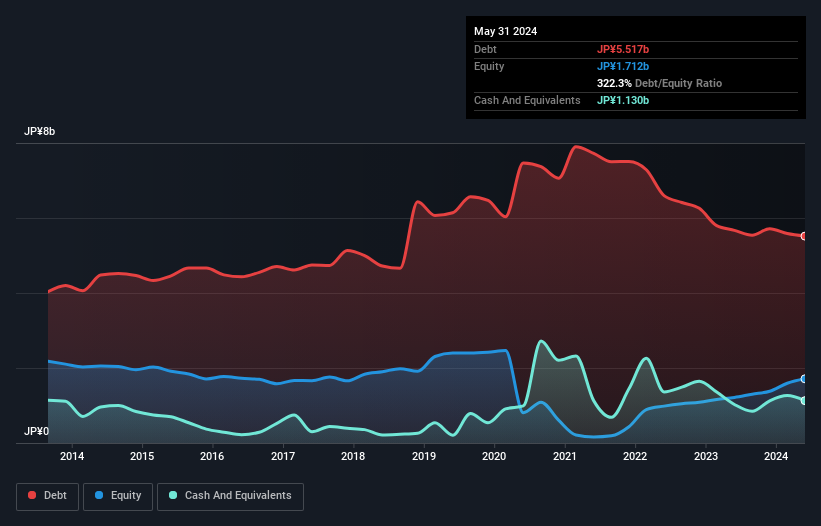Toggle the Debt legend button
The width and height of the screenshot is (821, 526).
coord(48,496)
